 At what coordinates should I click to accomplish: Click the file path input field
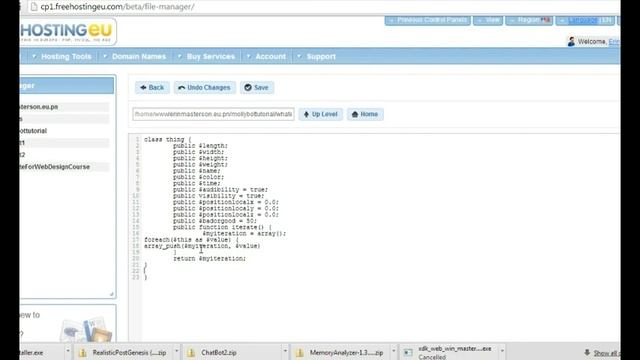(x=213, y=114)
